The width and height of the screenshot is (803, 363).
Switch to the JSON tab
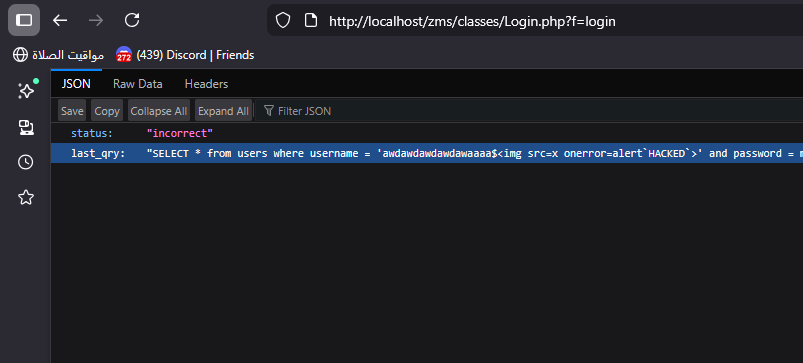coord(76,84)
